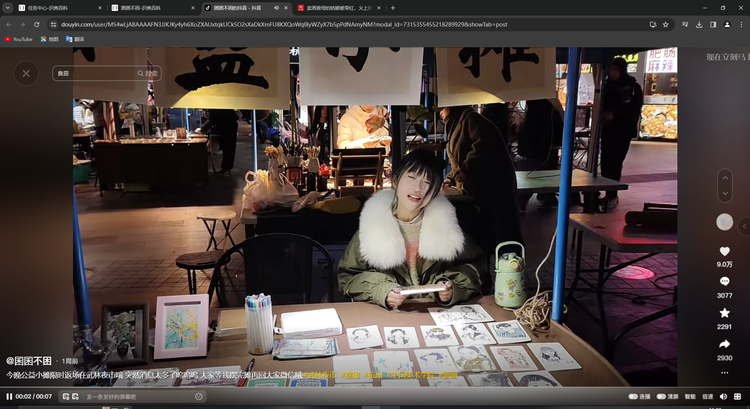Open the author's round avatar
This screenshot has width=750, height=409.
[x=725, y=222]
